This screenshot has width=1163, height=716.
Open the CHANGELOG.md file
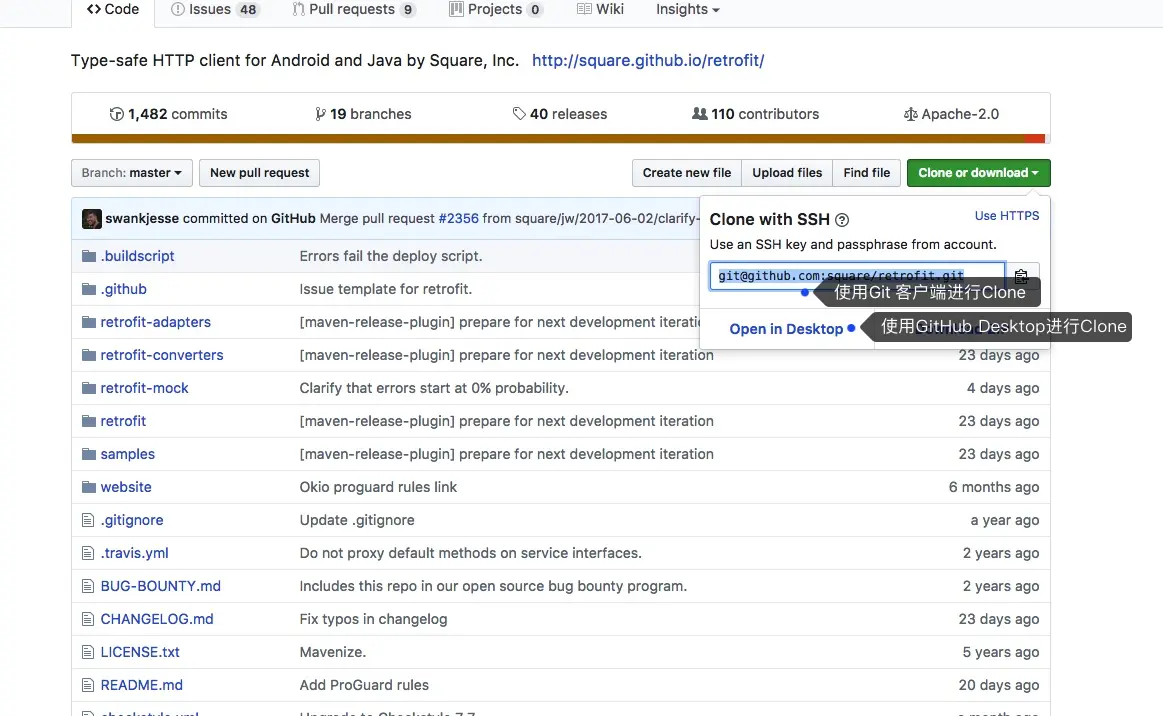(157, 620)
